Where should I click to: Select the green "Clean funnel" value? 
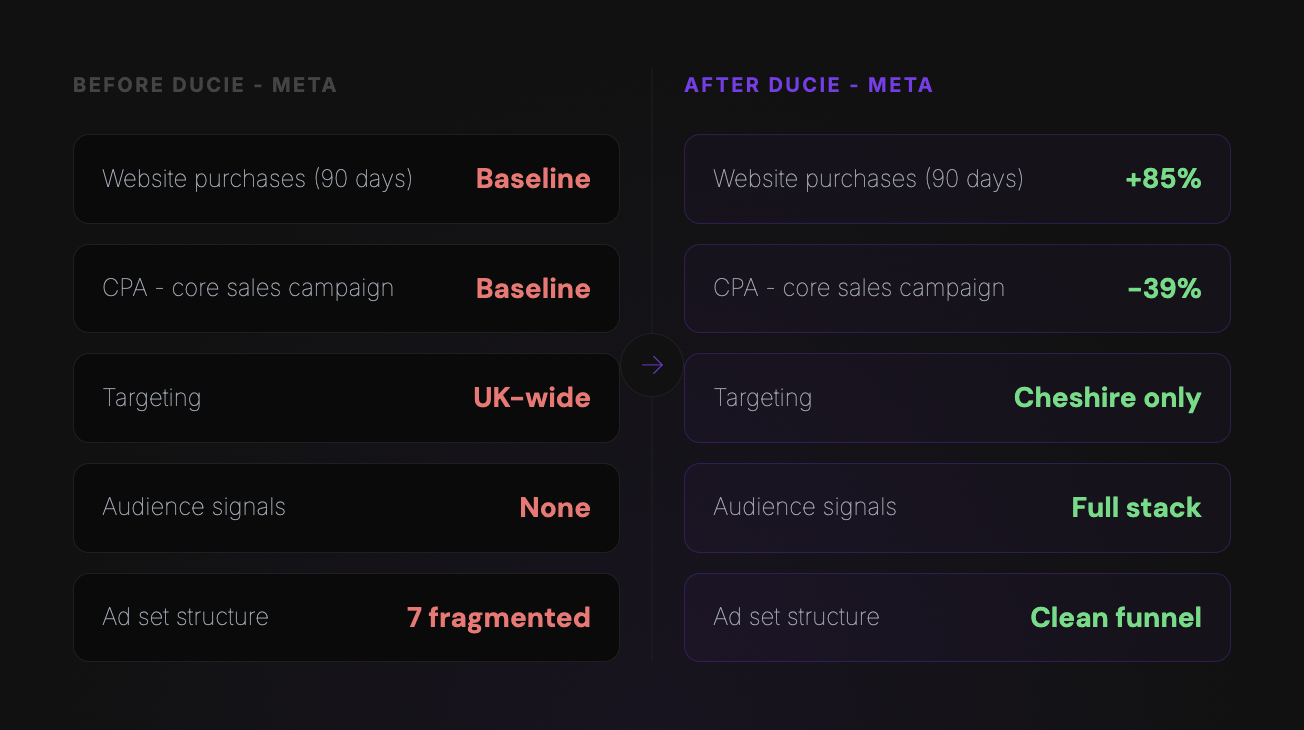pyautogui.click(x=1116, y=617)
